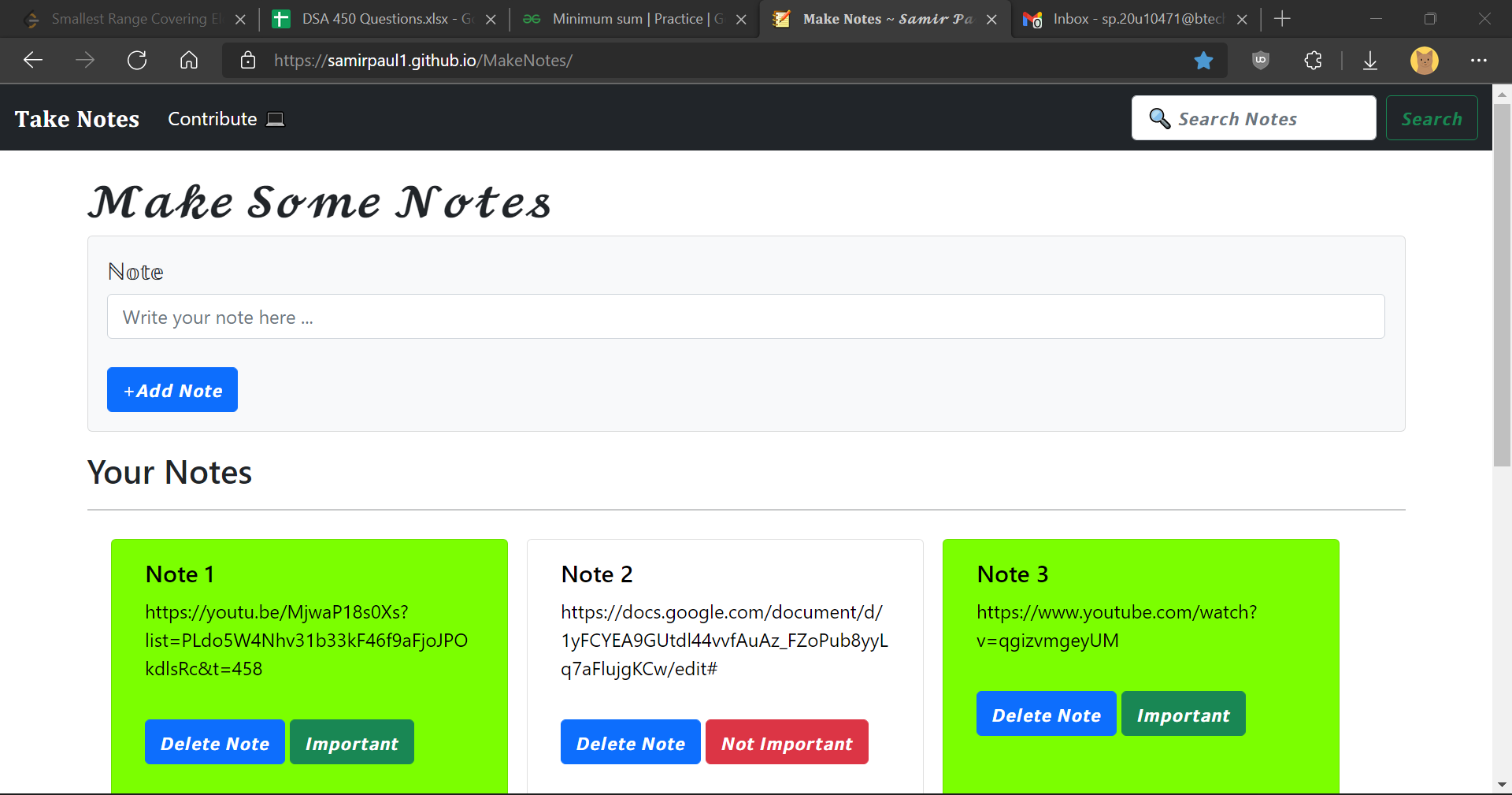Toggle Important on Note 3

pyautogui.click(x=1184, y=714)
